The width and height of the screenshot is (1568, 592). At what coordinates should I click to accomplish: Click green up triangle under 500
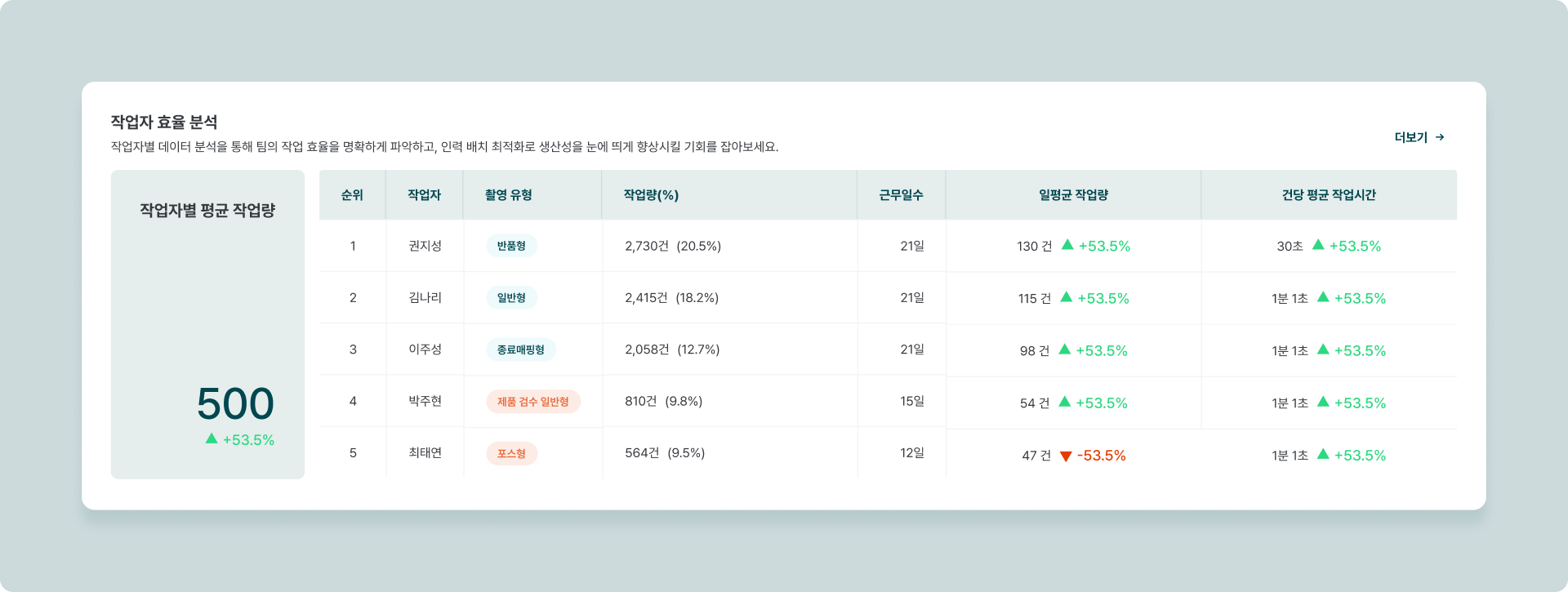click(x=212, y=438)
